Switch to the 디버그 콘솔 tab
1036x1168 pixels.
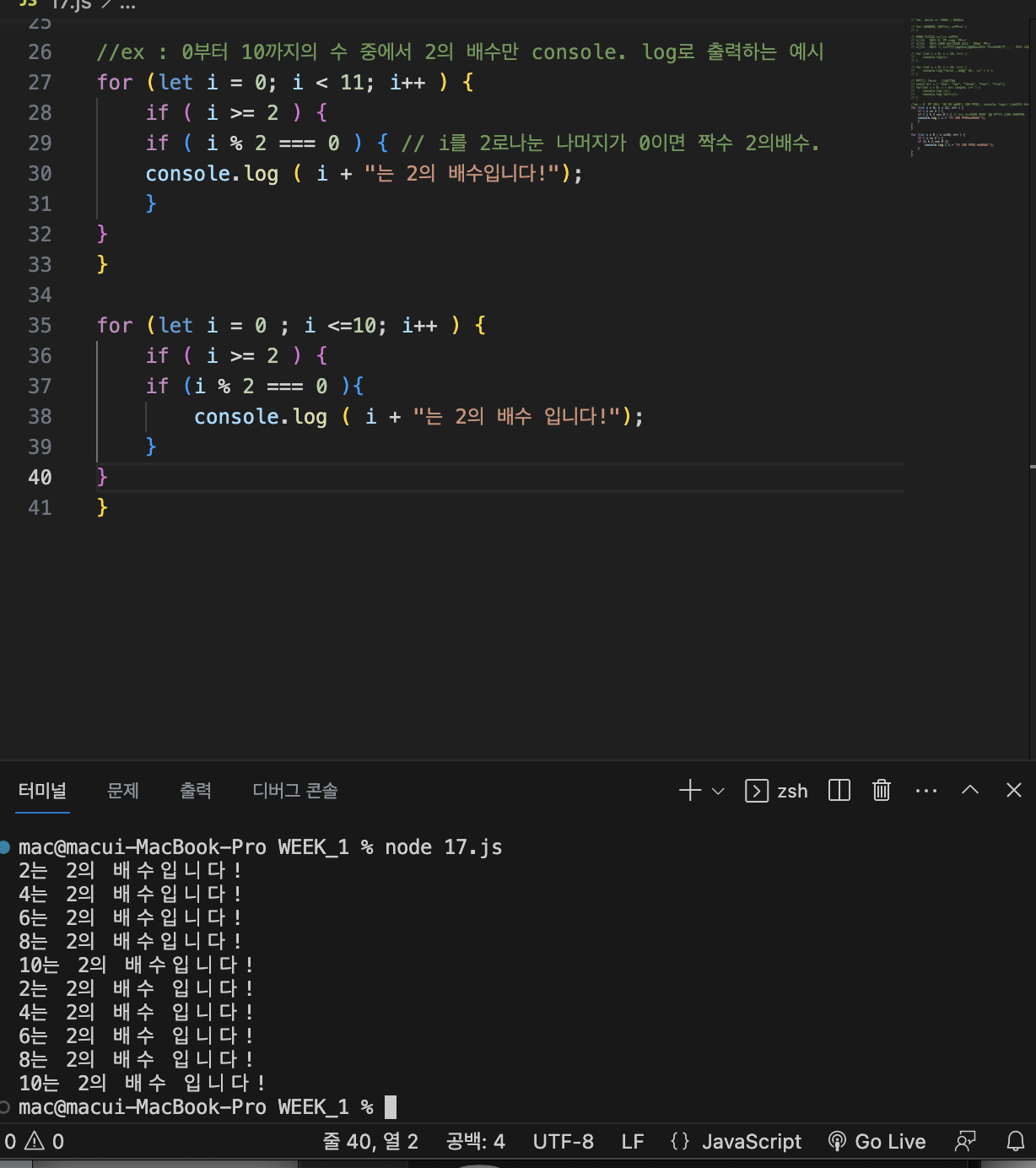tap(295, 791)
